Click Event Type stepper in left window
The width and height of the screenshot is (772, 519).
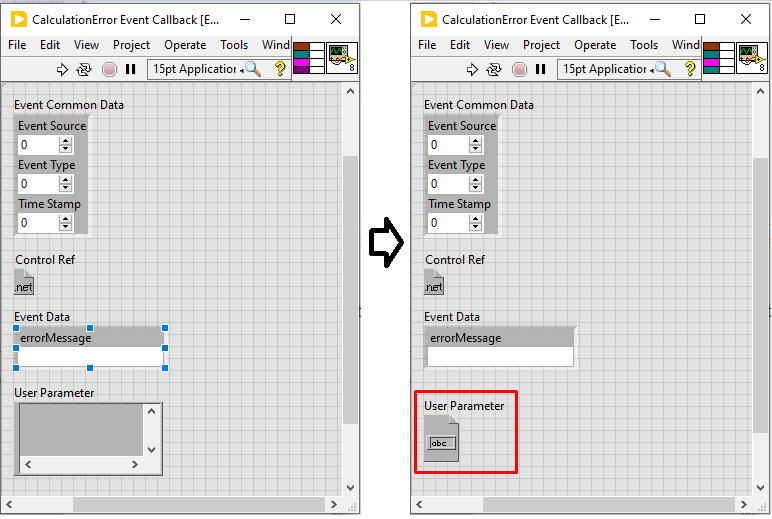(x=65, y=184)
